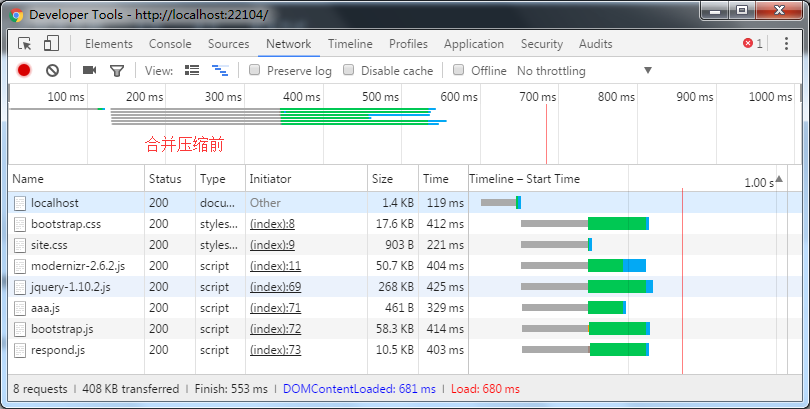Open the DevTools three-dot menu
The image size is (810, 409).
[786, 44]
